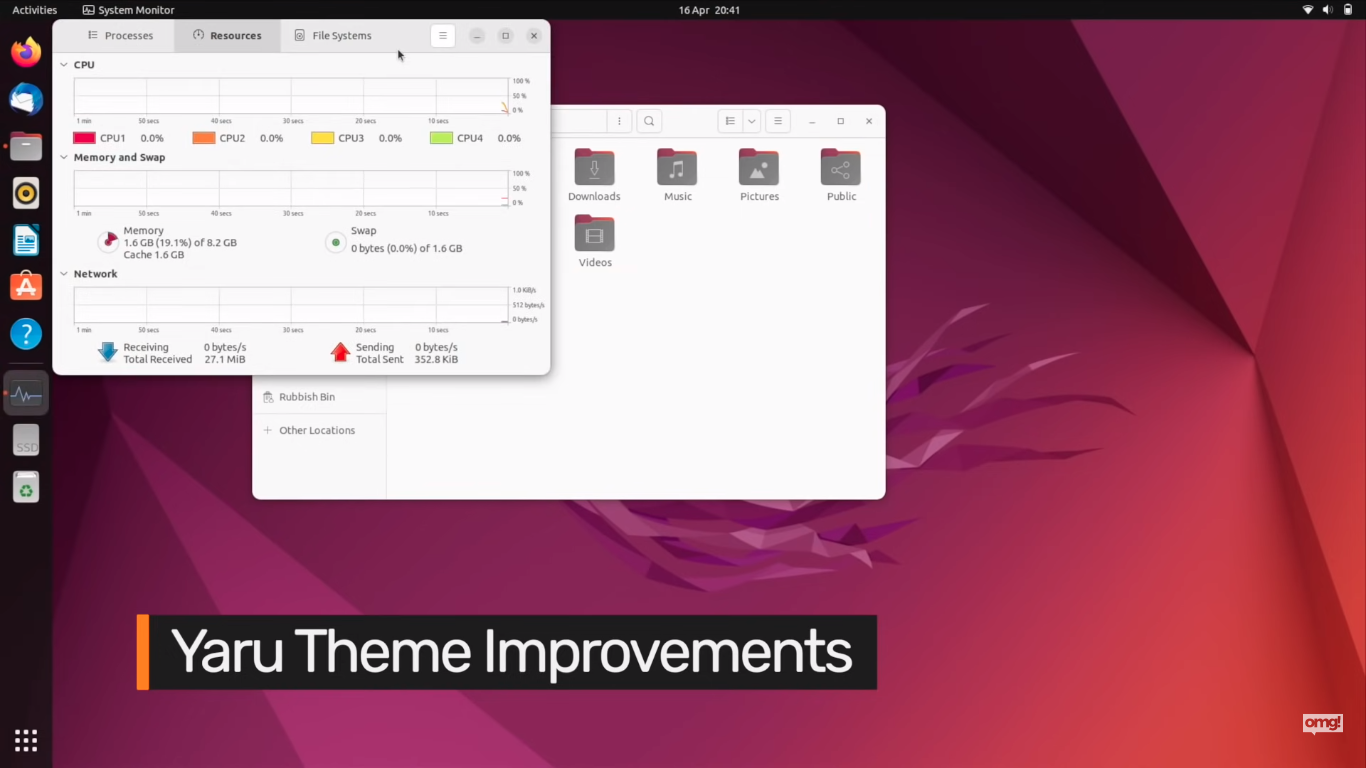
Task: Click the Files path bar field
Action: point(578,121)
